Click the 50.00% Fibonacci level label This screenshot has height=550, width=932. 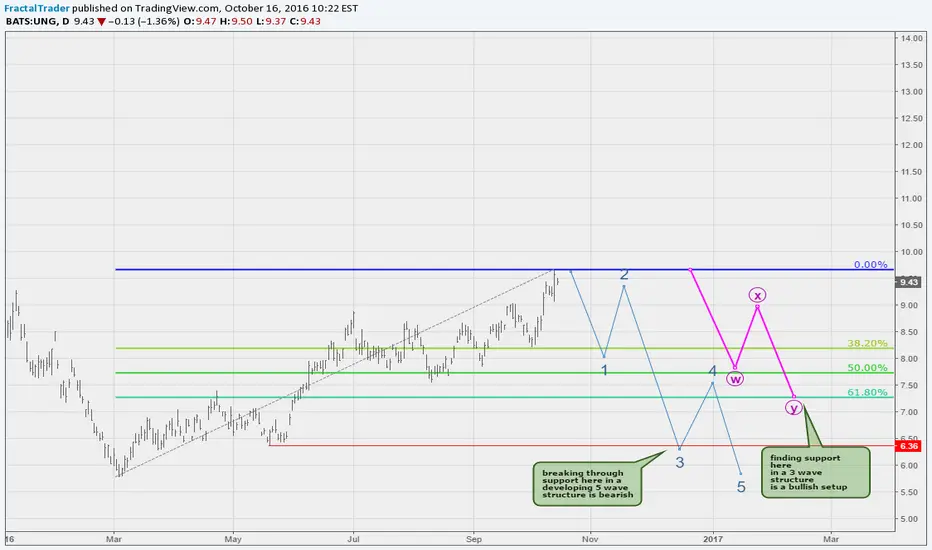(x=867, y=367)
